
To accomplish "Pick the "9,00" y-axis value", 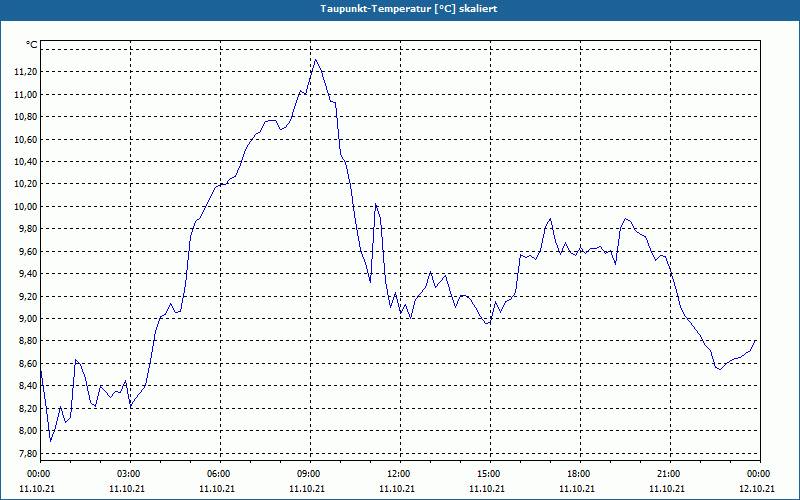I will click(27, 319).
